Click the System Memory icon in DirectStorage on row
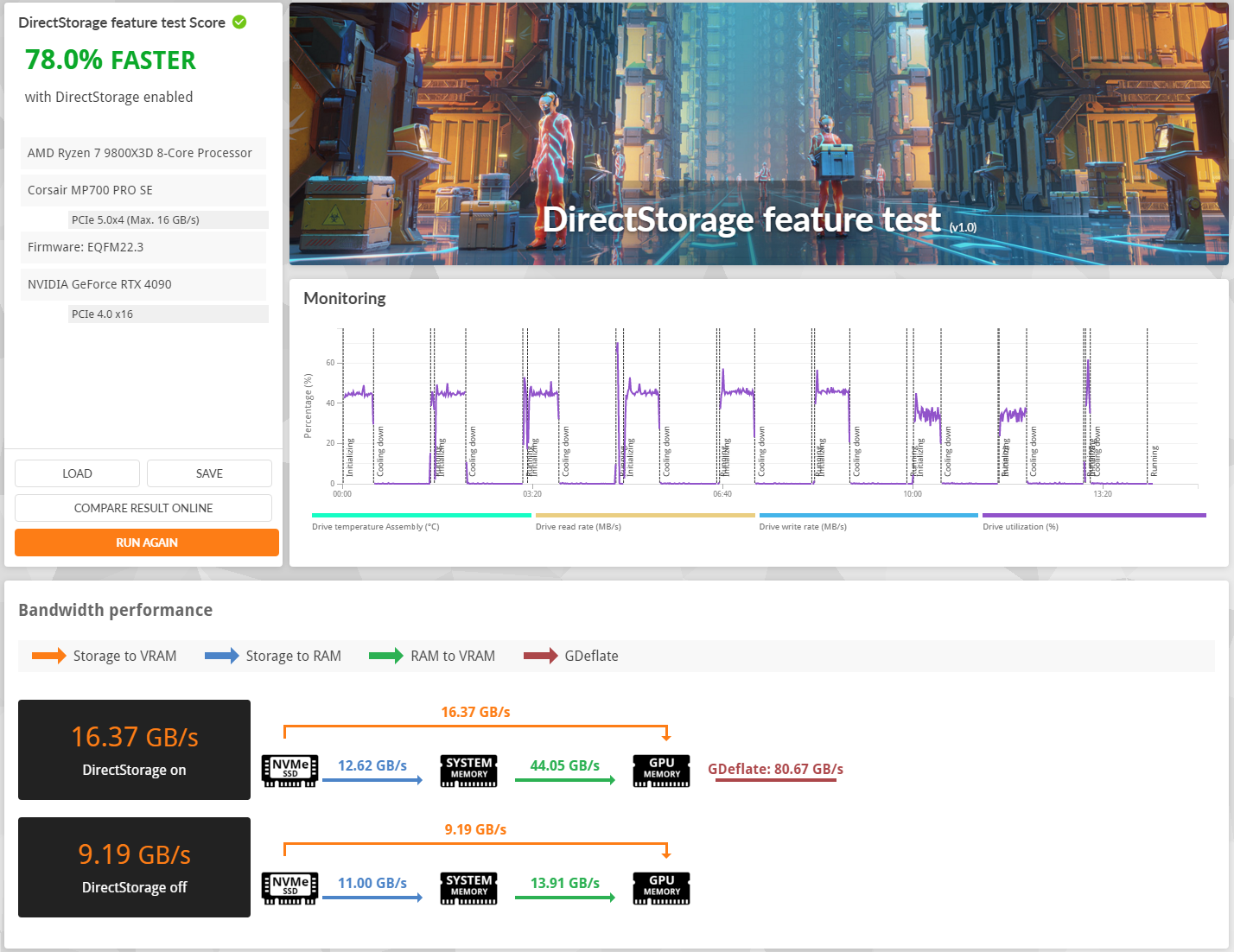 coord(469,771)
